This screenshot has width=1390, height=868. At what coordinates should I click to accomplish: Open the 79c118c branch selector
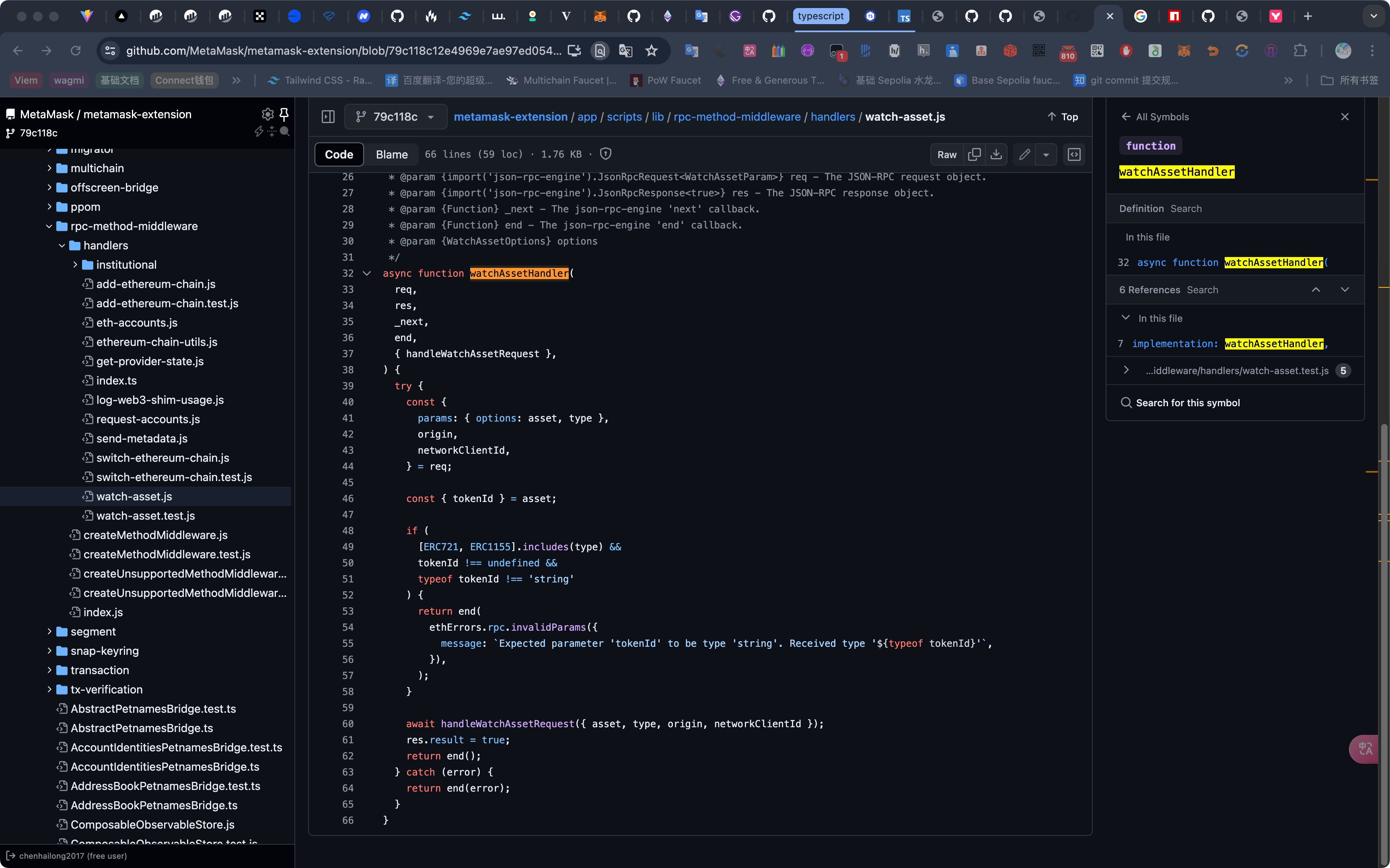pos(395,117)
